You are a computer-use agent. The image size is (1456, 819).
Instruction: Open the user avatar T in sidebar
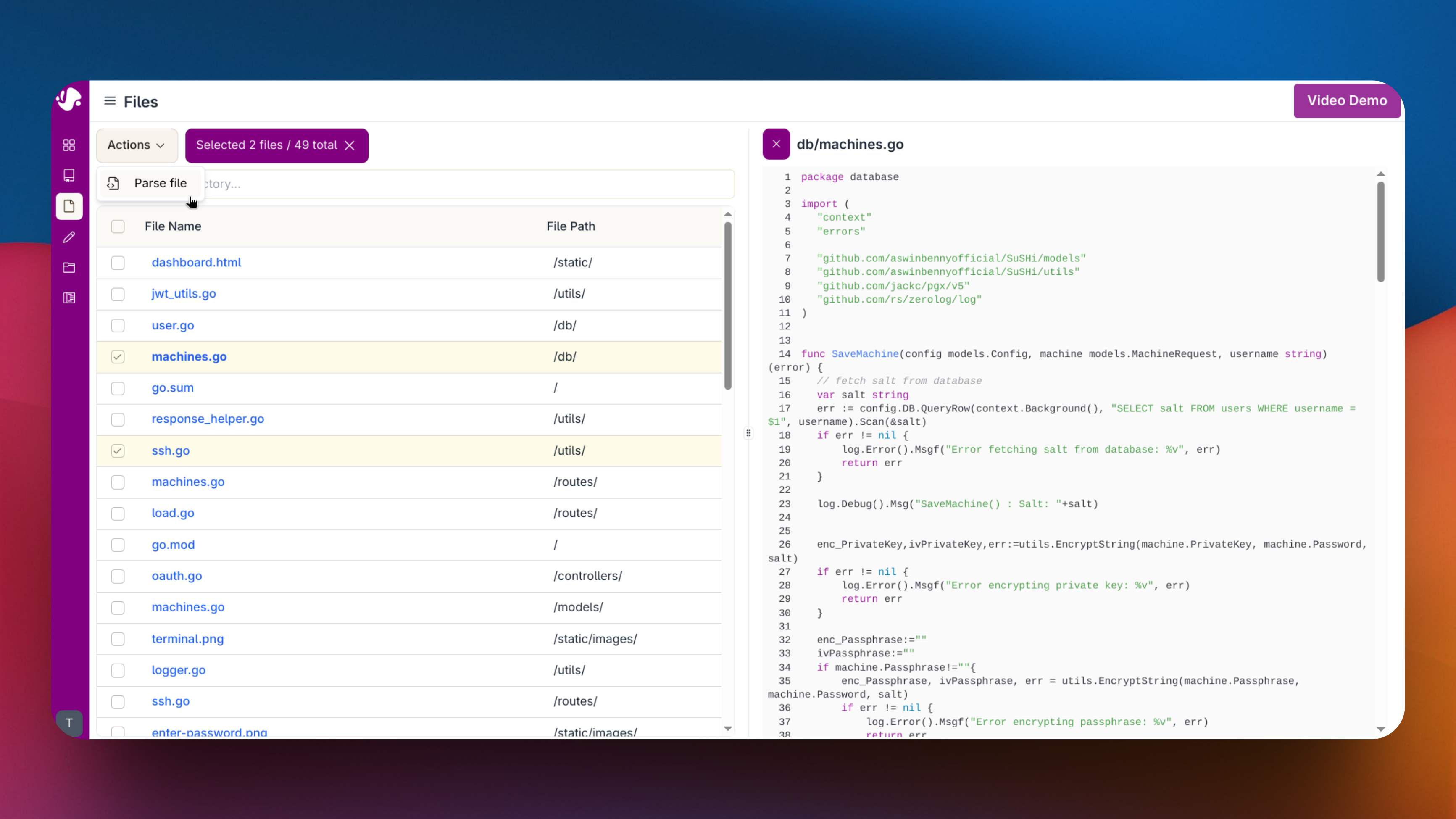69,723
